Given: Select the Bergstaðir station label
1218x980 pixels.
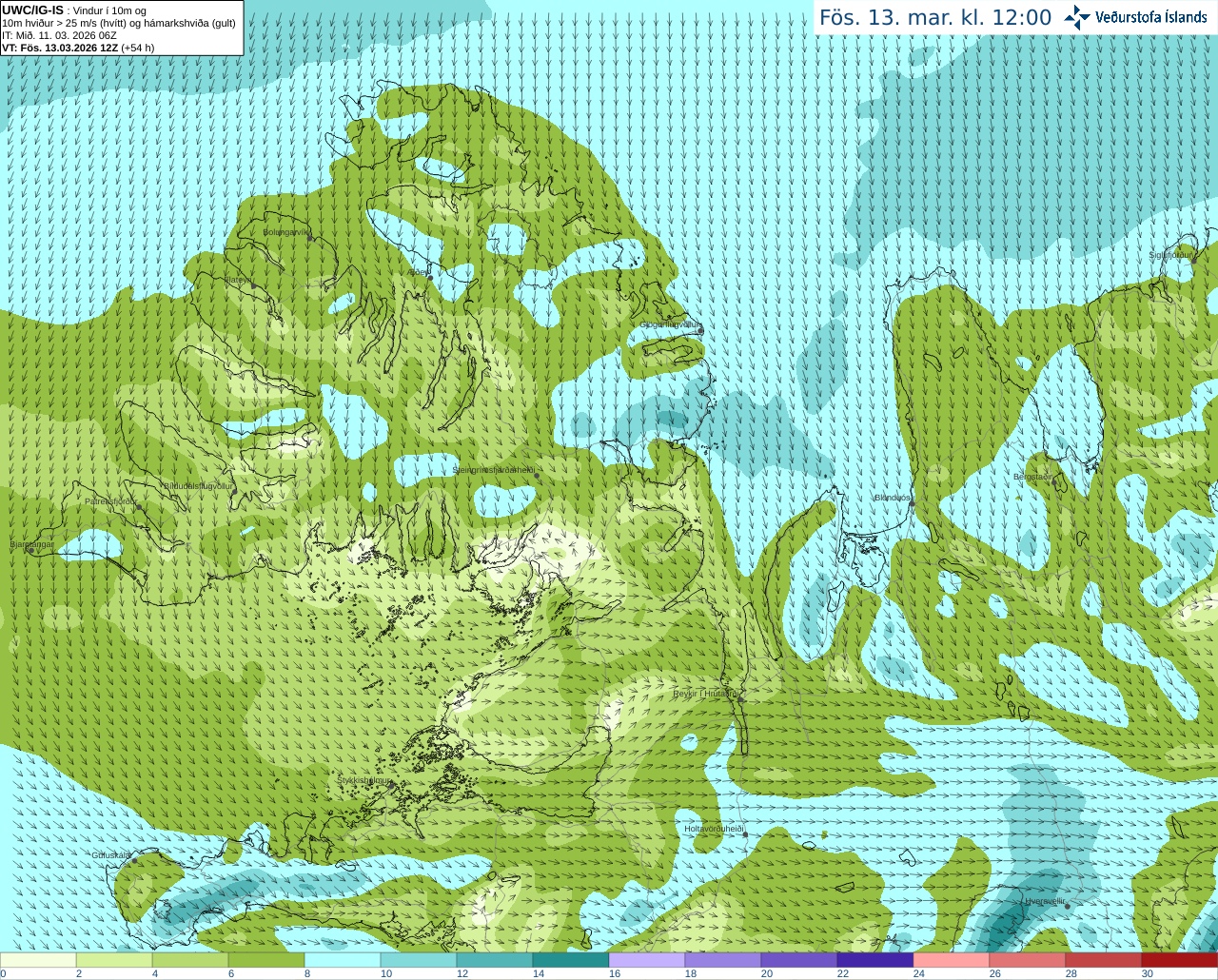Looking at the screenshot, I should 1032,477.
